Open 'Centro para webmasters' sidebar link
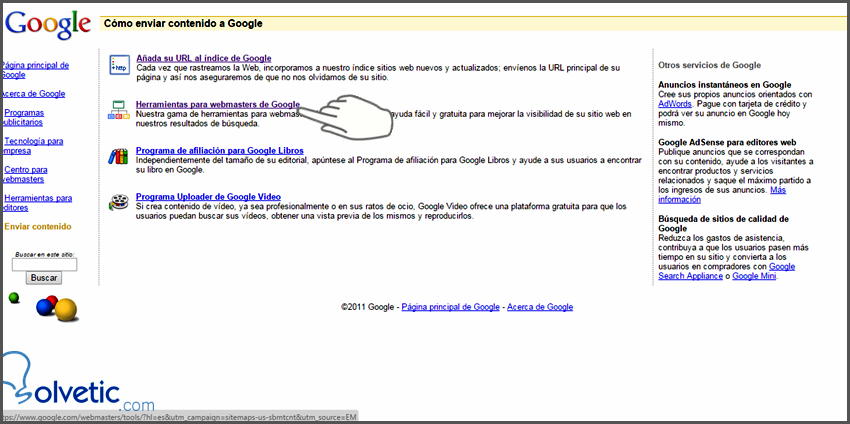Screen dimensions: 850x424 tap(25, 175)
